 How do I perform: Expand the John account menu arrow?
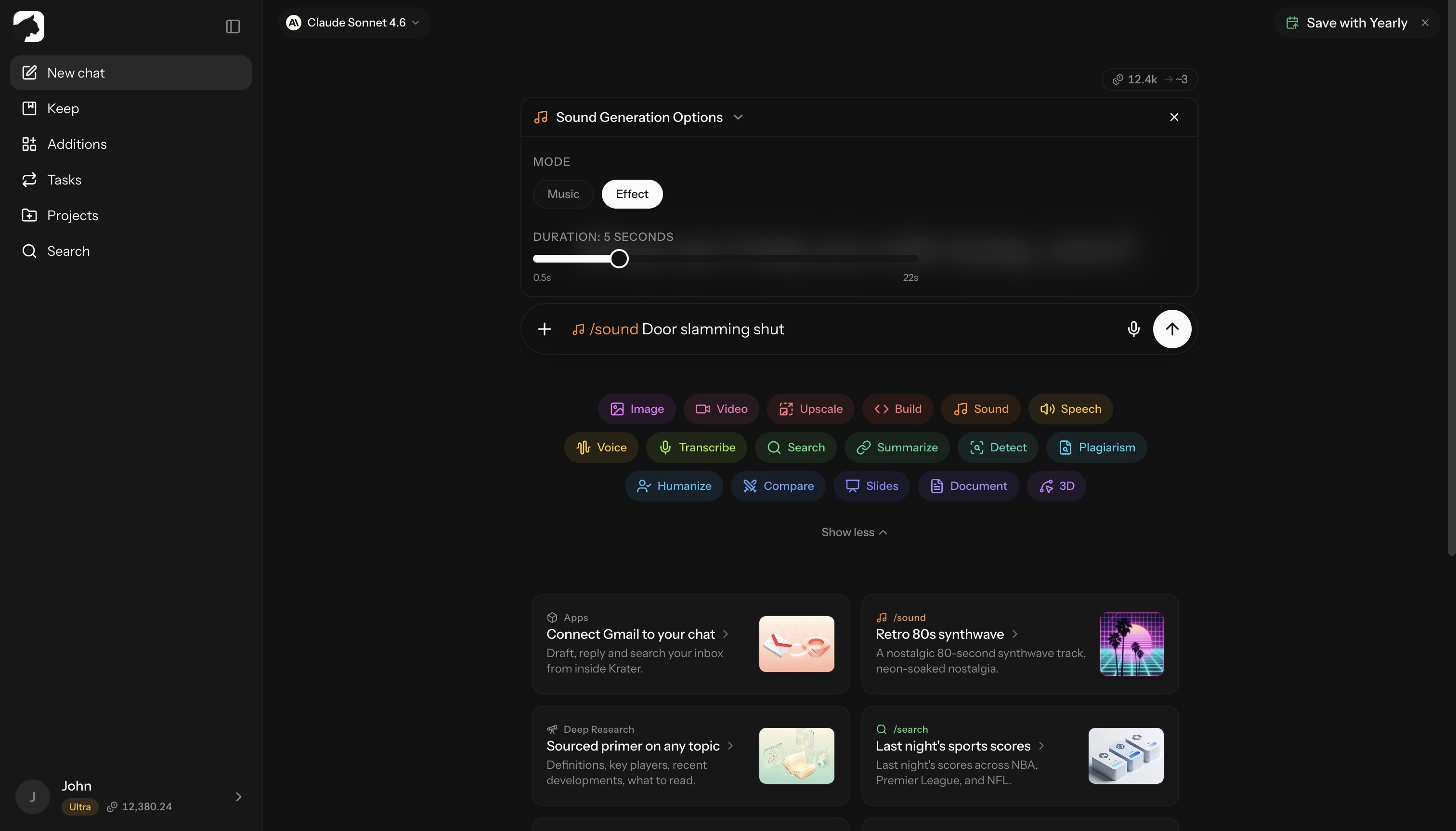coord(238,796)
